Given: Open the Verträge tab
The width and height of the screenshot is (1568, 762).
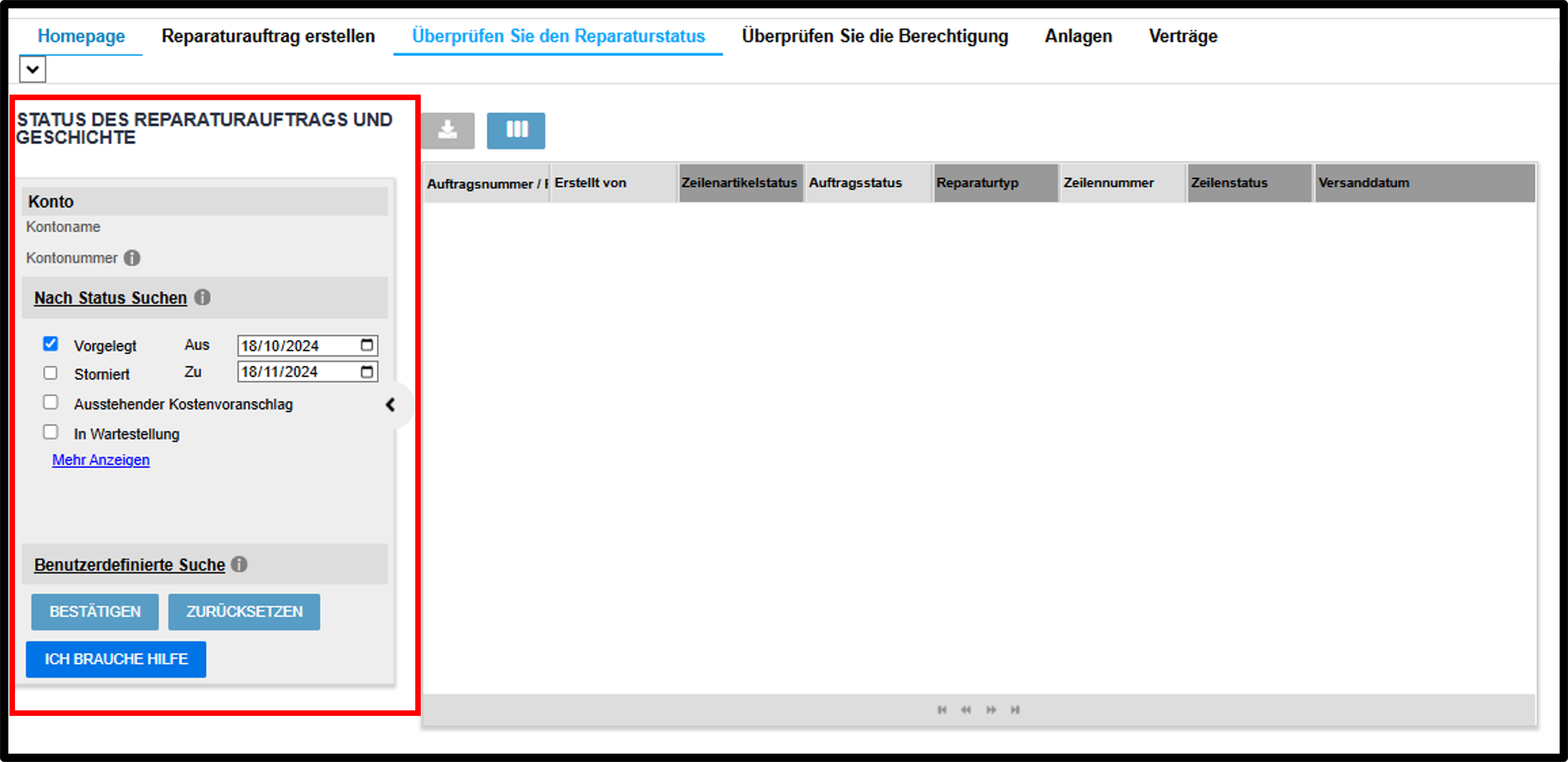Looking at the screenshot, I should (x=1183, y=36).
